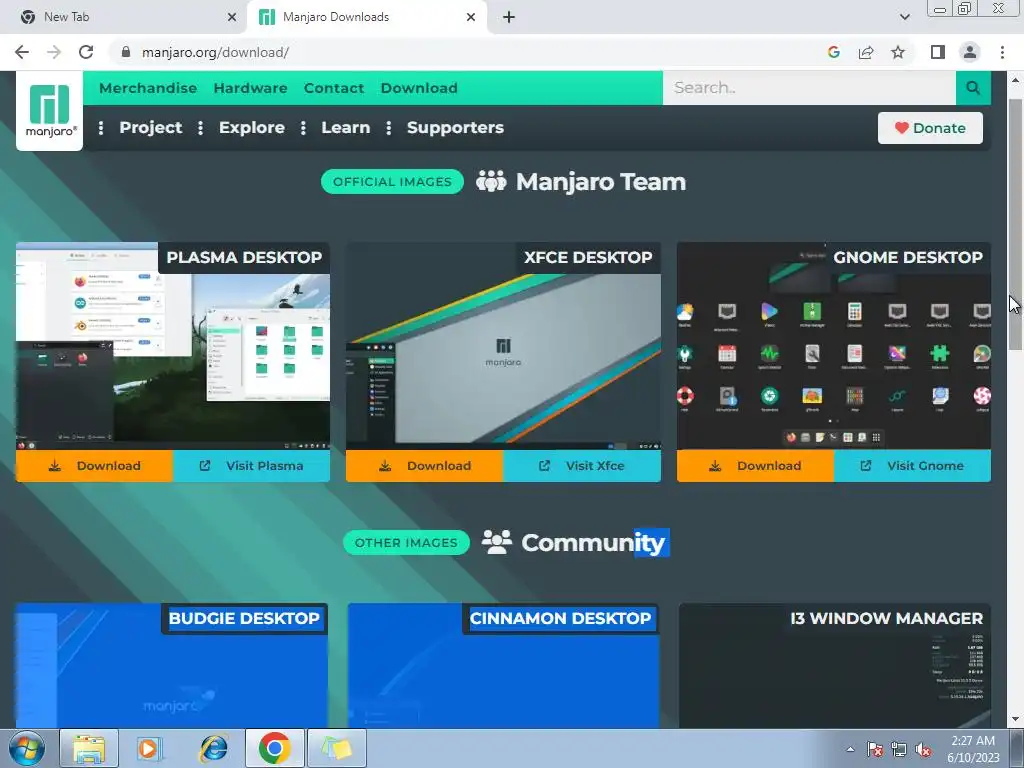Close the Manjaro Downloads tab
Viewport: 1024px width, 768px height.
point(471,17)
